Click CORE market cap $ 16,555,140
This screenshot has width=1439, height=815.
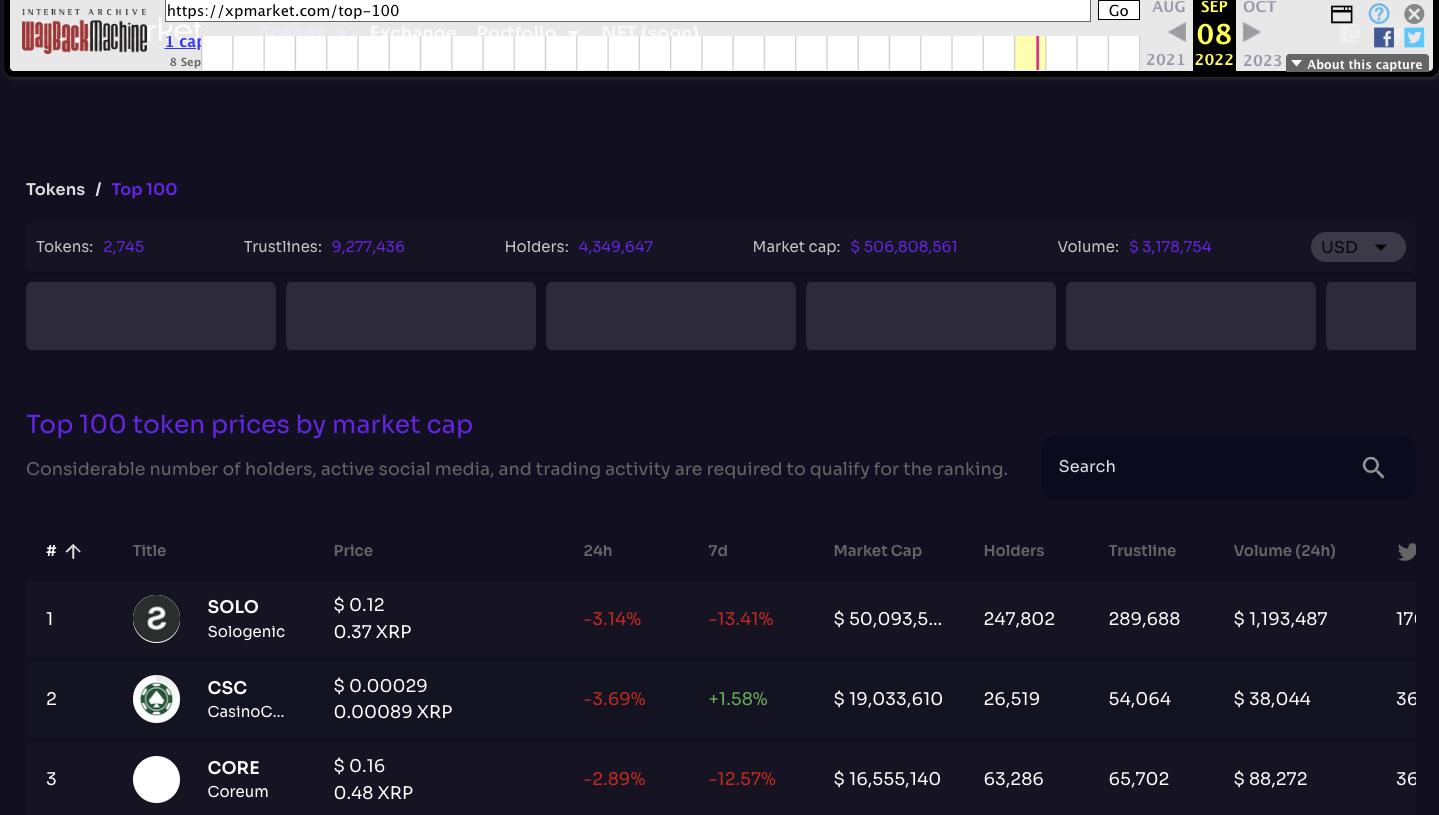(887, 779)
